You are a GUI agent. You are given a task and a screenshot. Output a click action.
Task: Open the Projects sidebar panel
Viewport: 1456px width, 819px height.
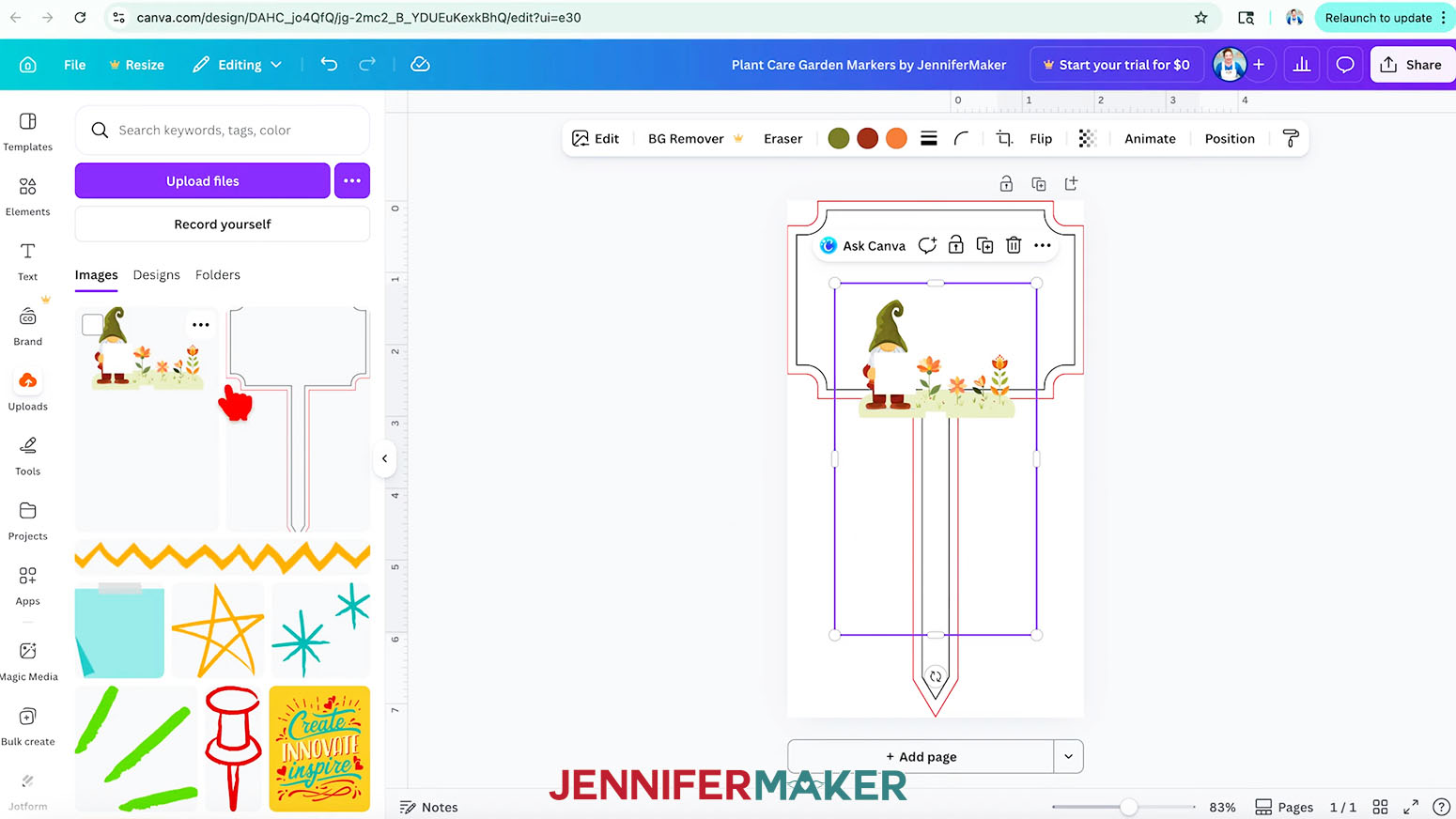(x=28, y=521)
